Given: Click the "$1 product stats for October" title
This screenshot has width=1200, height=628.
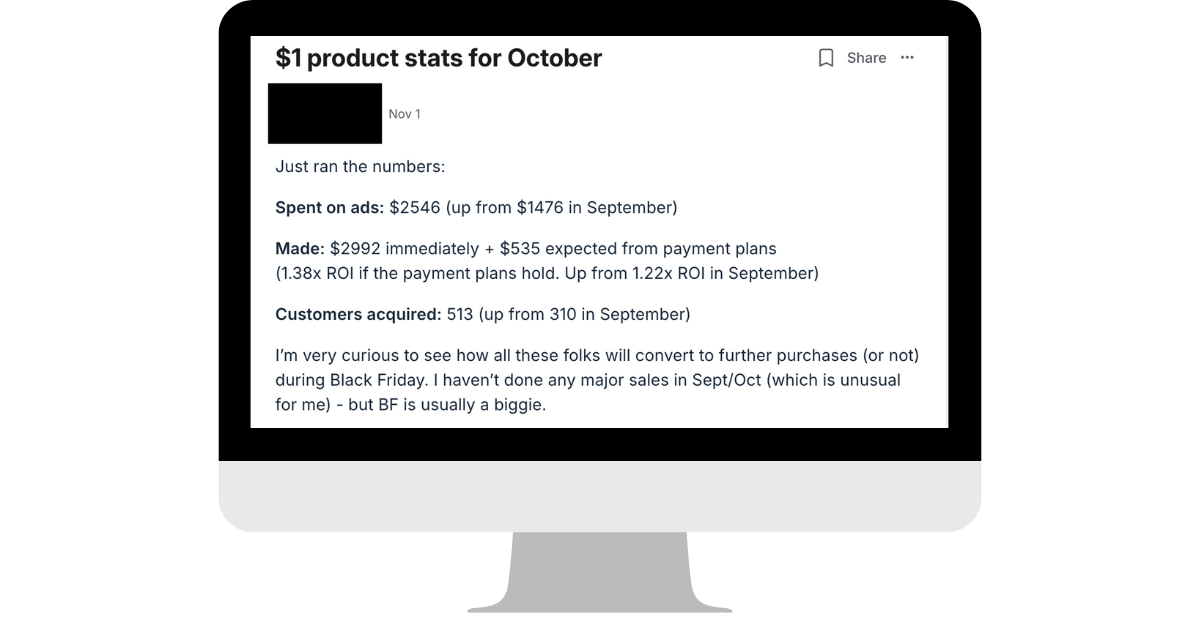Looking at the screenshot, I should tap(439, 58).
